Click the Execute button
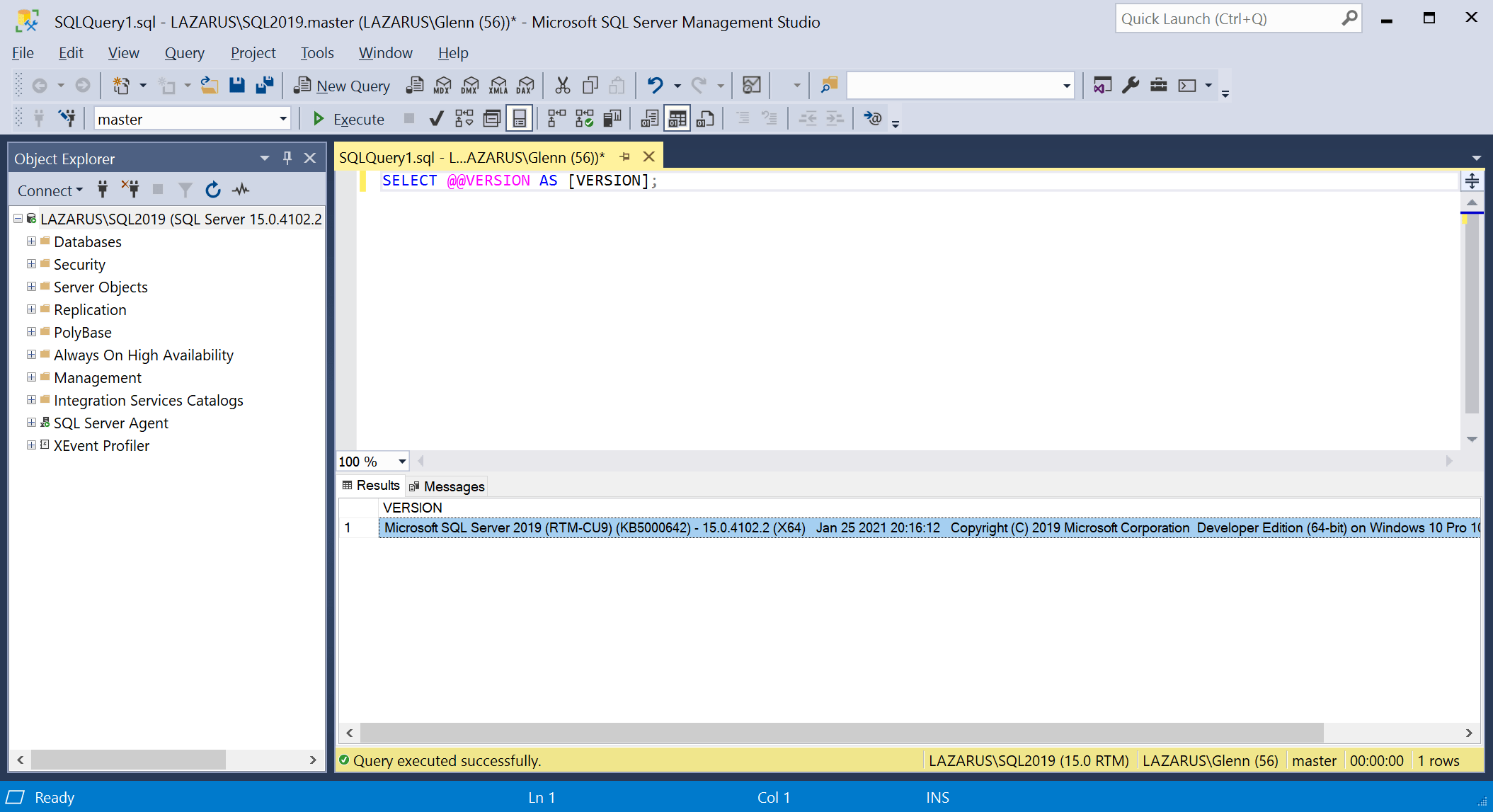This screenshot has height=812, width=1493. click(349, 119)
